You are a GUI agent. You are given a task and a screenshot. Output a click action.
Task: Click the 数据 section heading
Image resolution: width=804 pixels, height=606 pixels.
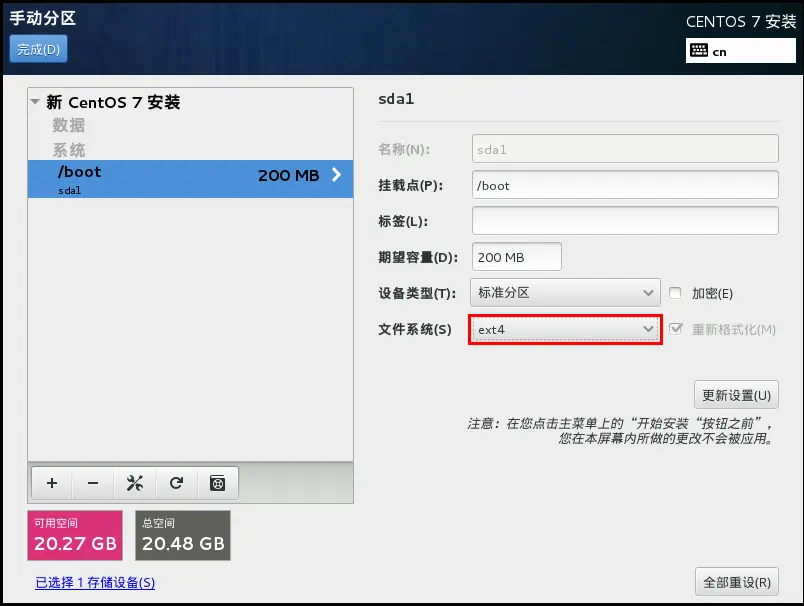(69, 125)
